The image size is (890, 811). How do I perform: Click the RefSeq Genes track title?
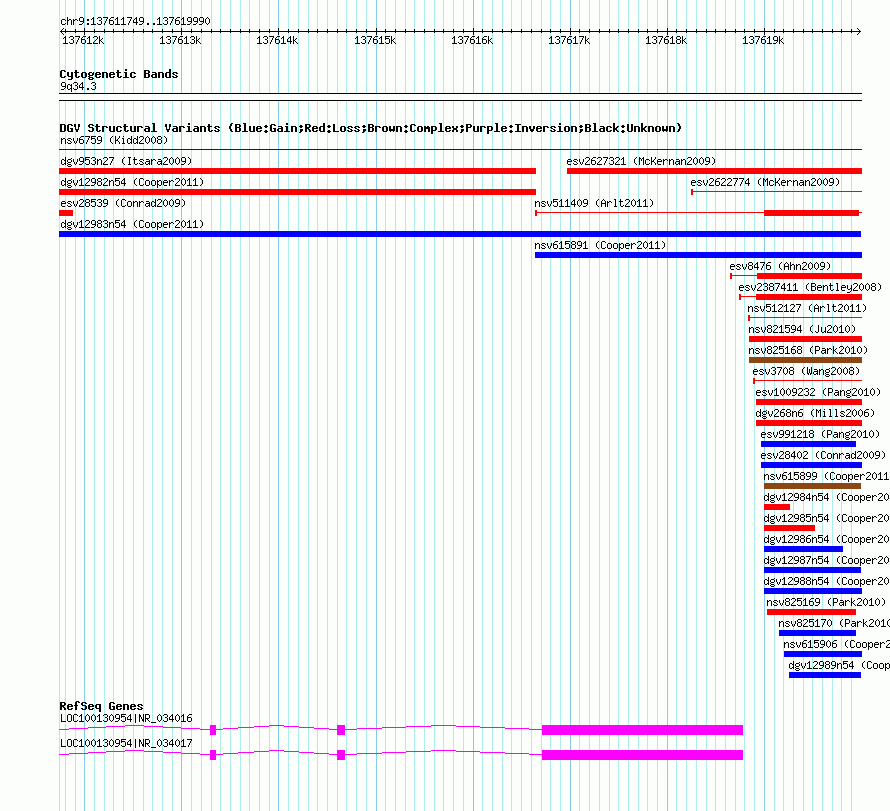(101, 706)
